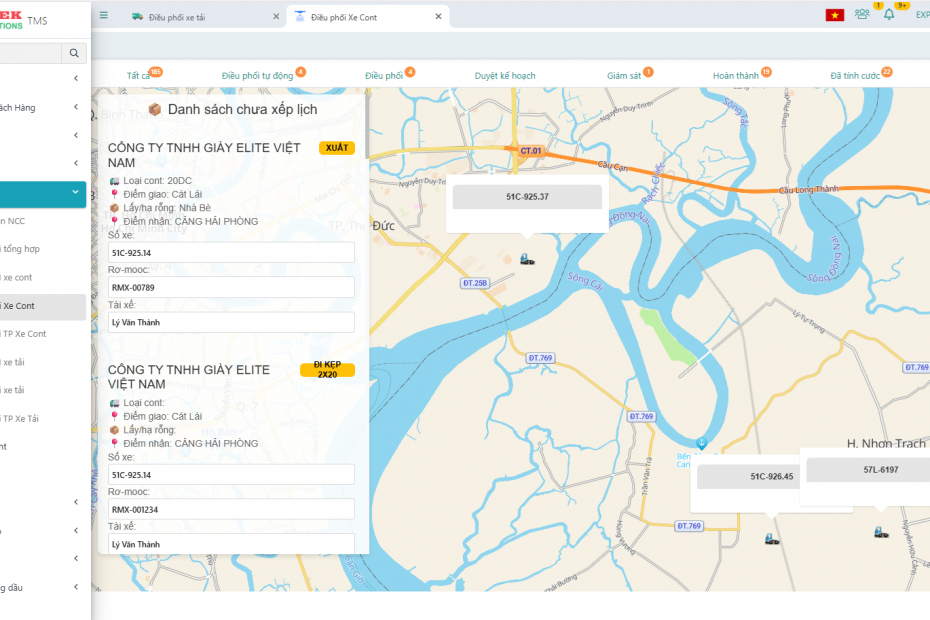This screenshot has width=930, height=620.
Task: Open the Giám sát navigation tab
Action: coord(627,74)
